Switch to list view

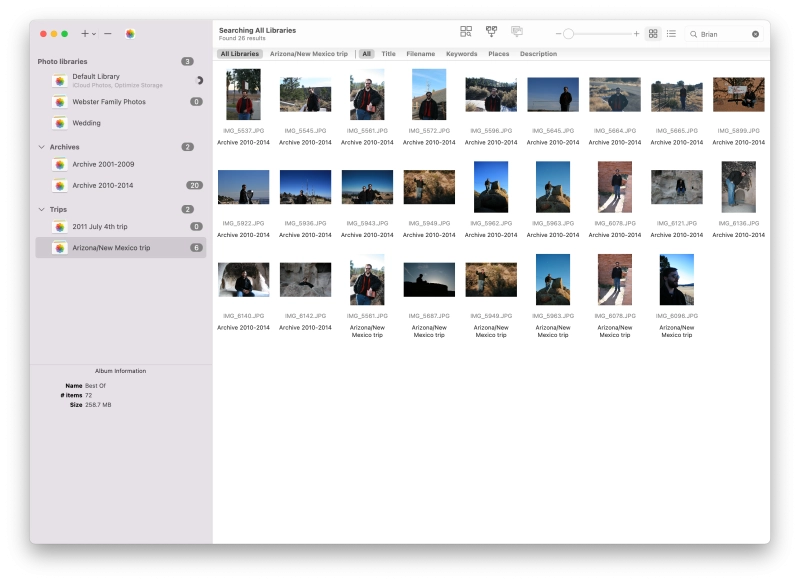click(x=671, y=34)
